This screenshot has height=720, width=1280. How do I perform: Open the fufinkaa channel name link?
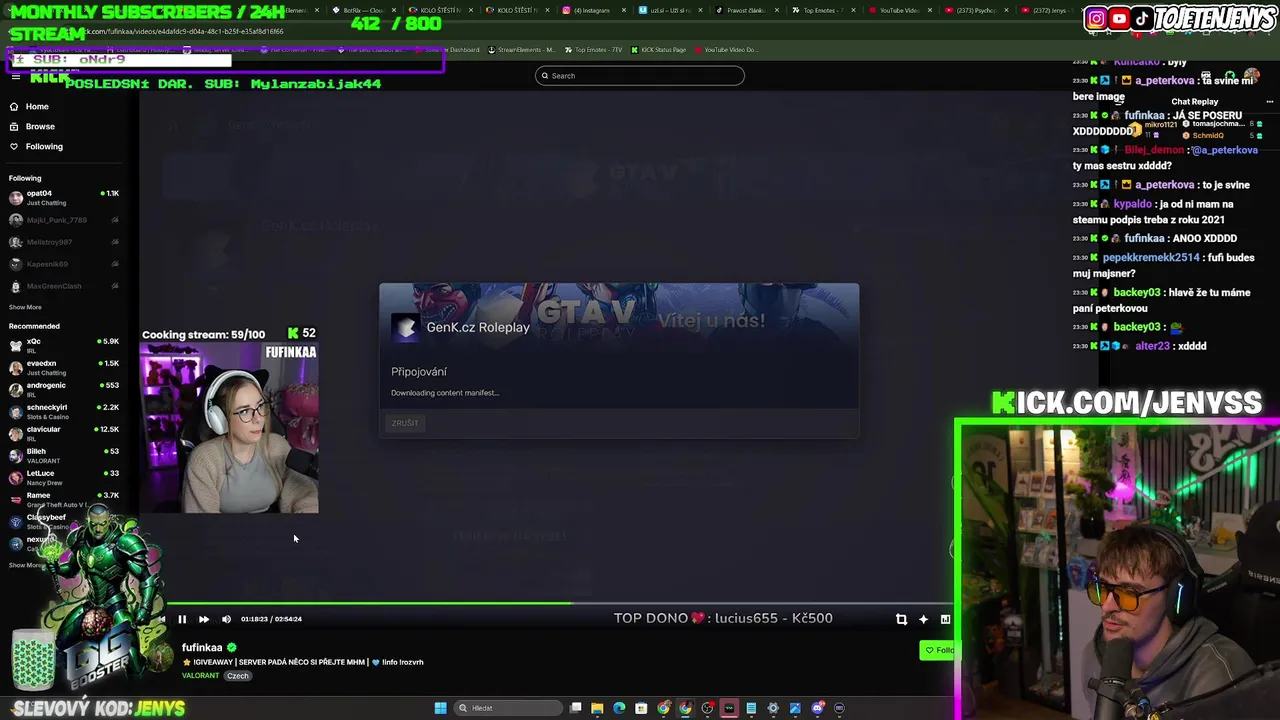pos(202,647)
